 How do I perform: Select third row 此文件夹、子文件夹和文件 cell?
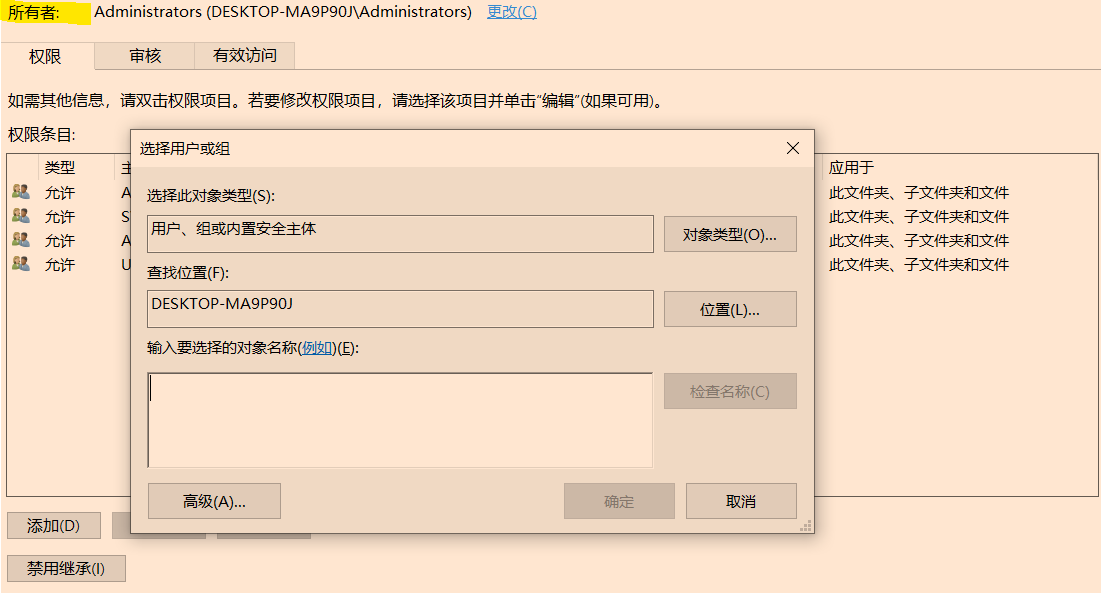pos(918,240)
